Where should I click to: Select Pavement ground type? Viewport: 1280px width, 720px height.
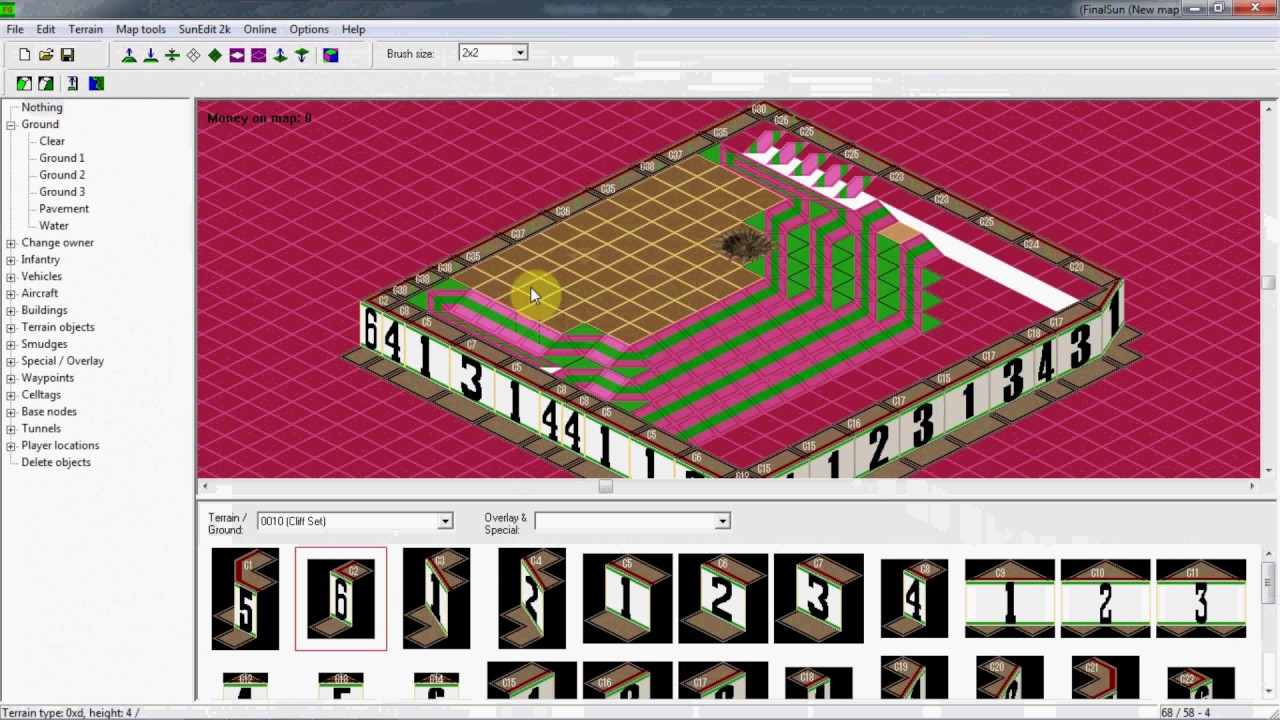pyautogui.click(x=64, y=209)
